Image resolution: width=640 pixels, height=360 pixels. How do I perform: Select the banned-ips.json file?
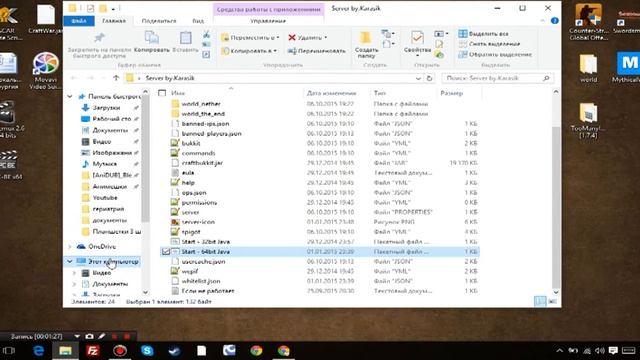coord(205,124)
